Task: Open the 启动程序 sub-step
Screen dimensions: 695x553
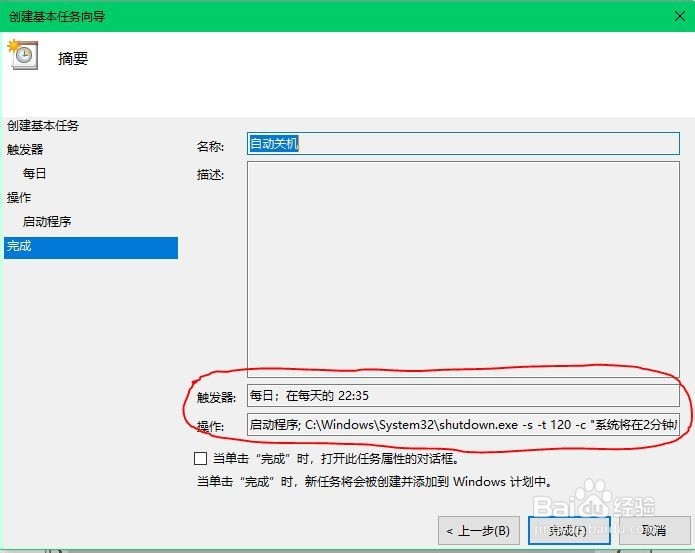Action: pos(47,222)
